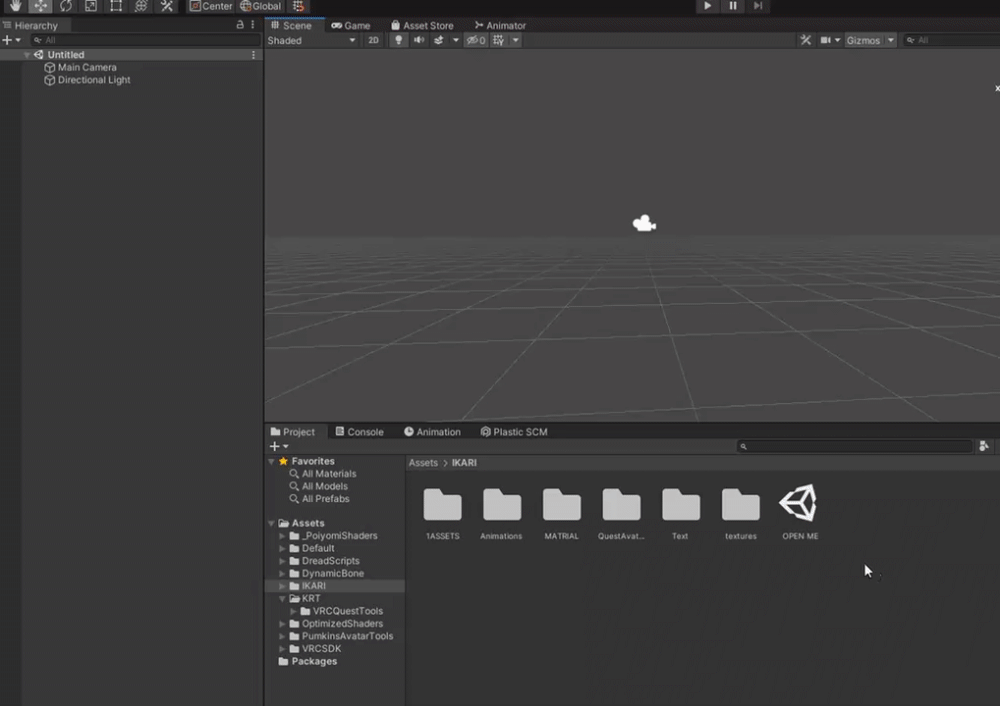Toggle scene grid visibility icon
Image resolution: width=1000 pixels, height=706 pixels.
pos(499,40)
